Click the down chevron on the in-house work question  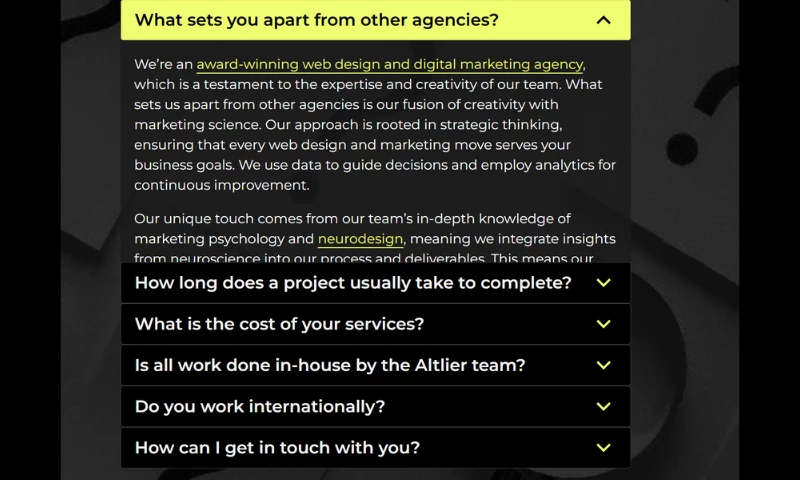pyautogui.click(x=603, y=365)
